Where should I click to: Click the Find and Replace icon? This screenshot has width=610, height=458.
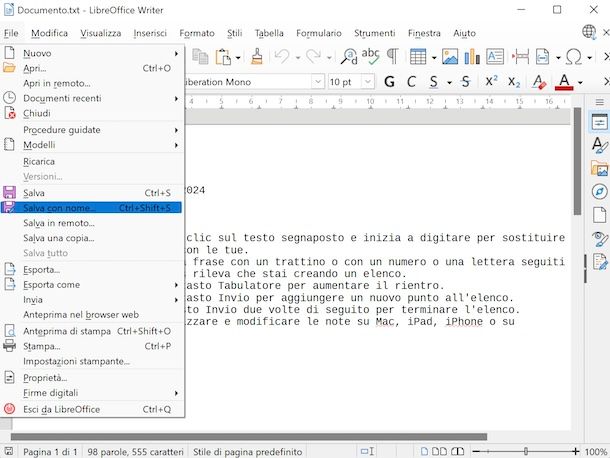click(x=348, y=57)
